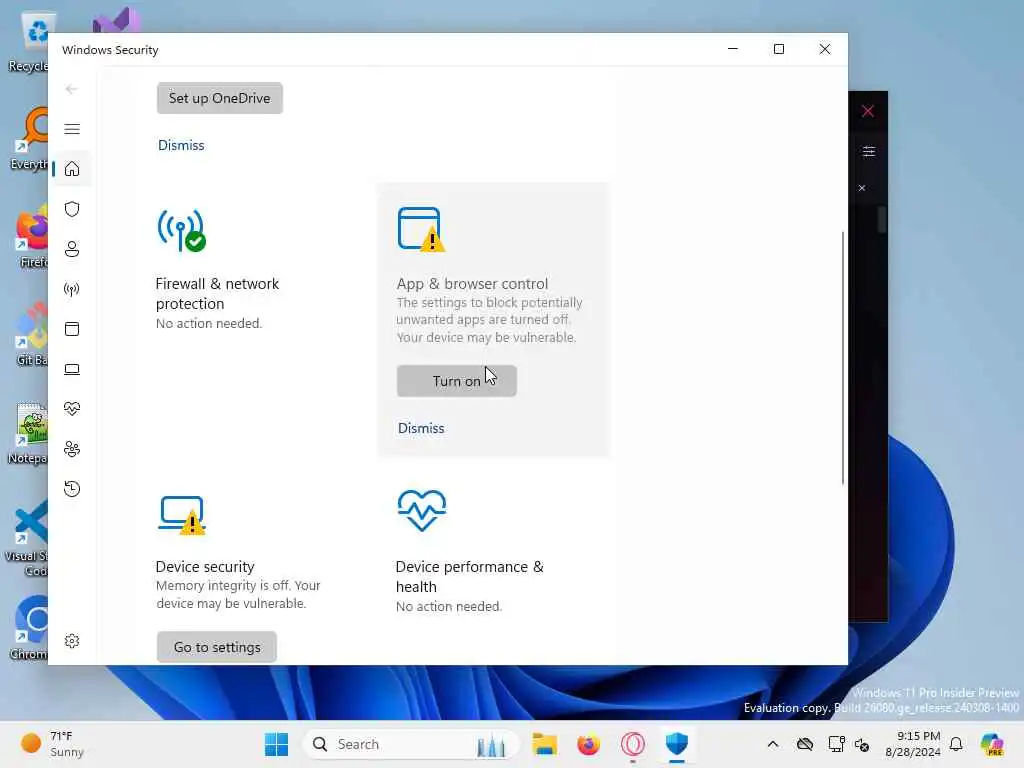This screenshot has height=768, width=1024.
Task: Turn on potentially unwanted app blocking
Action: point(456,381)
